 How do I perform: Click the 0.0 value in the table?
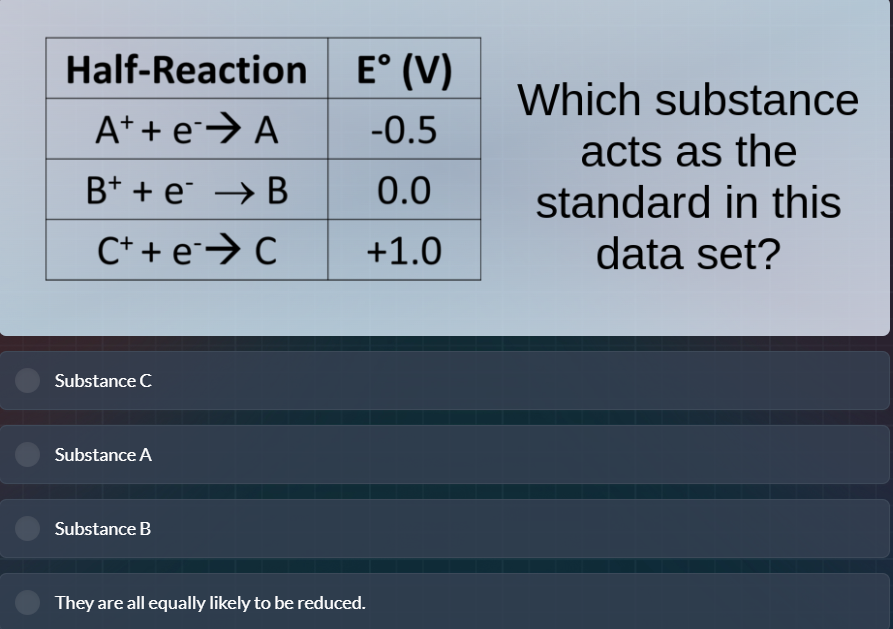click(x=403, y=188)
